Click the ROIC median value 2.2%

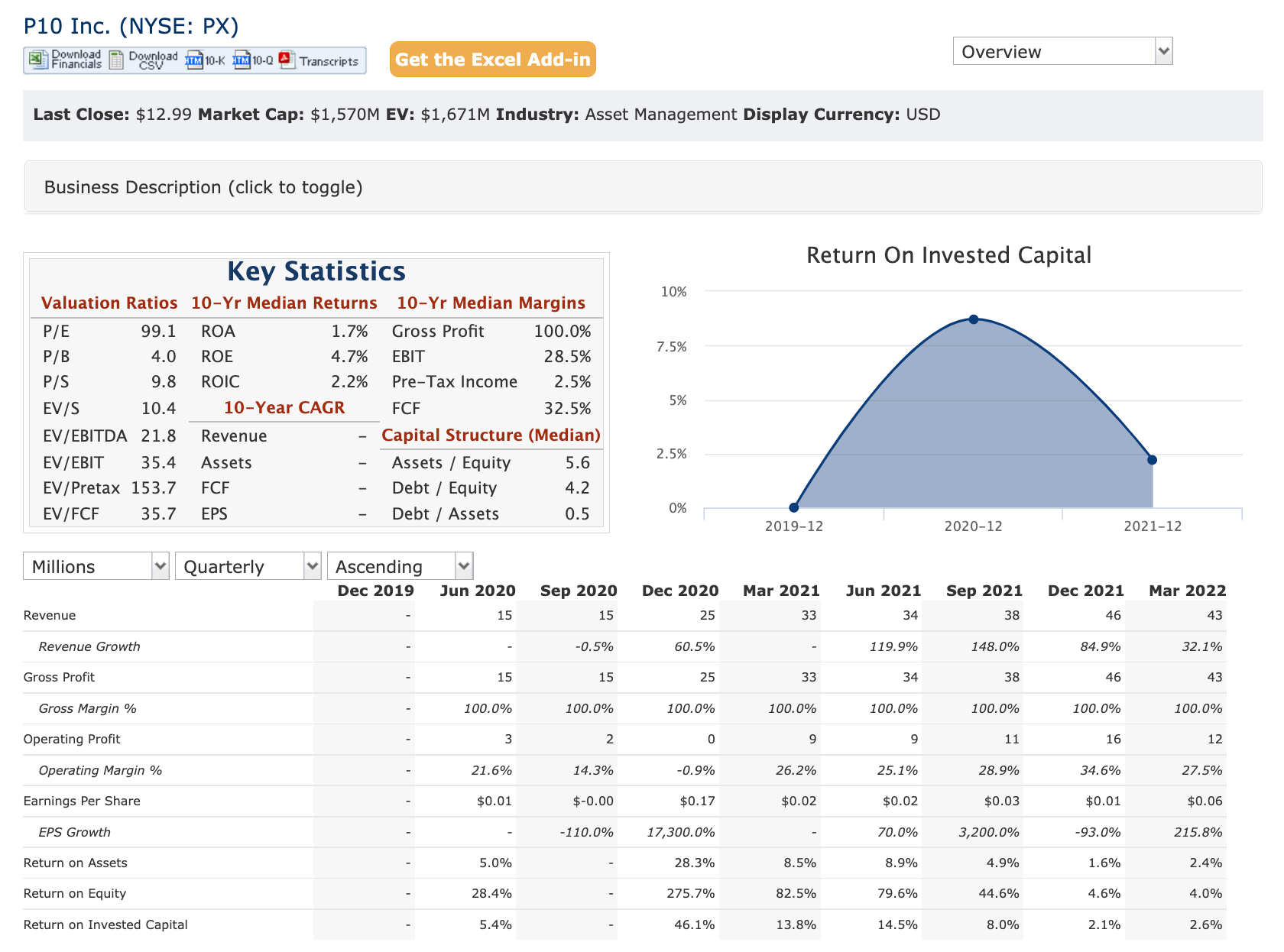349,381
